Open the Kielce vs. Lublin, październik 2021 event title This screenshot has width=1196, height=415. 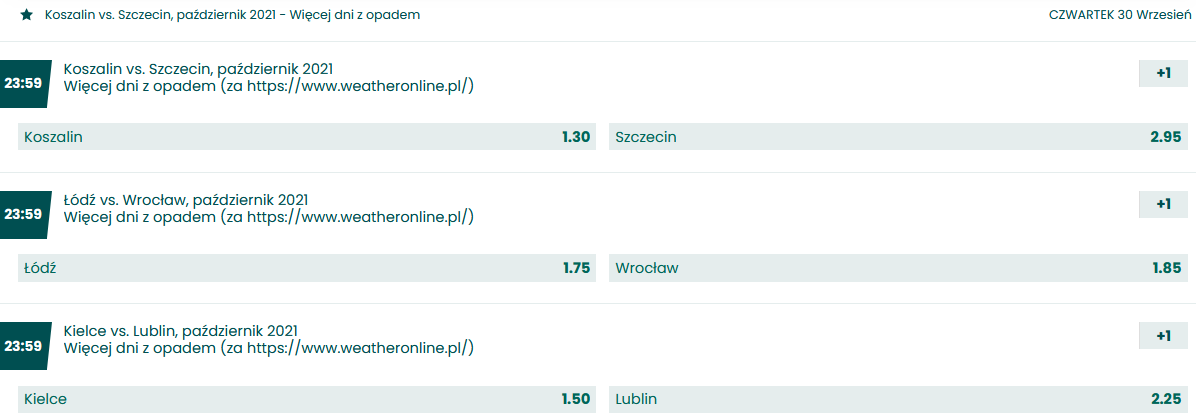click(x=180, y=330)
